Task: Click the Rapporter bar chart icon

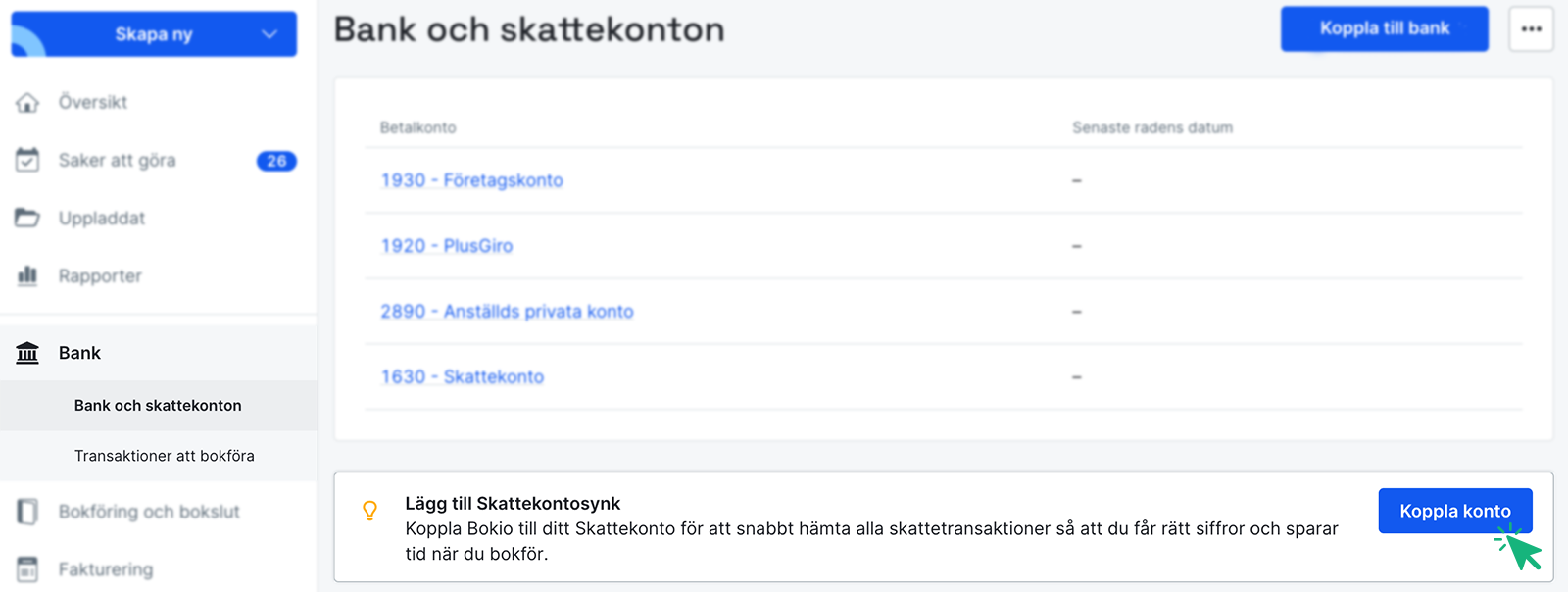Action: [x=27, y=275]
